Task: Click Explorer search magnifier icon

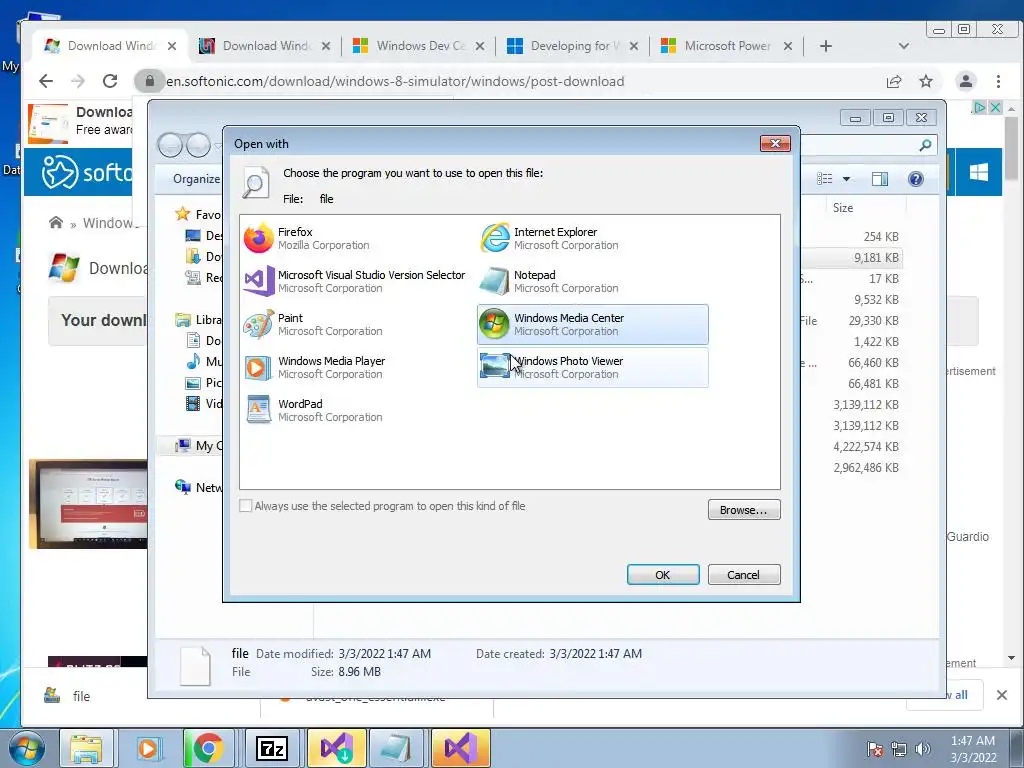Action: [925, 145]
